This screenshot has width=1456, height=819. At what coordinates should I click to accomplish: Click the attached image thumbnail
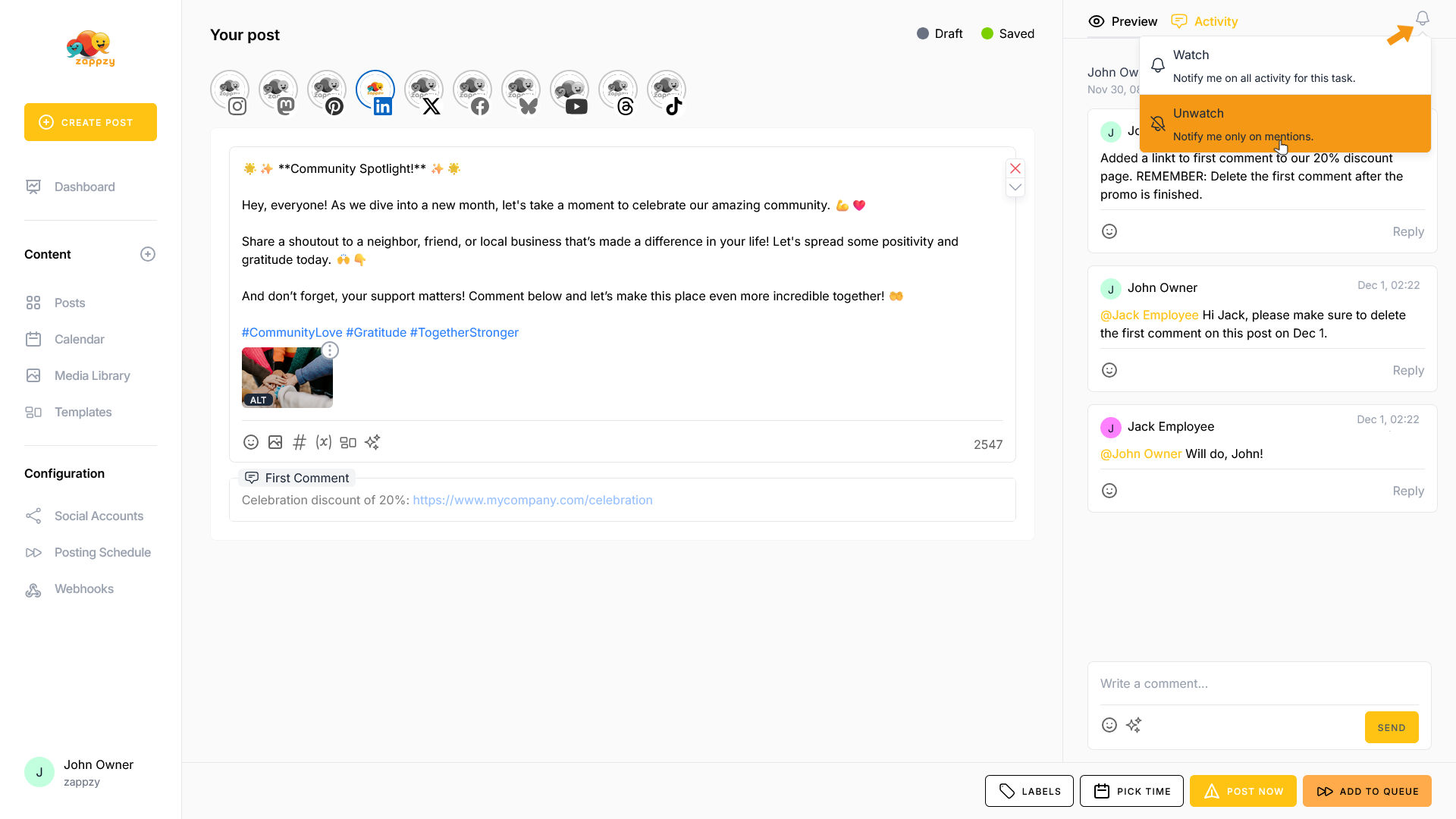click(287, 378)
